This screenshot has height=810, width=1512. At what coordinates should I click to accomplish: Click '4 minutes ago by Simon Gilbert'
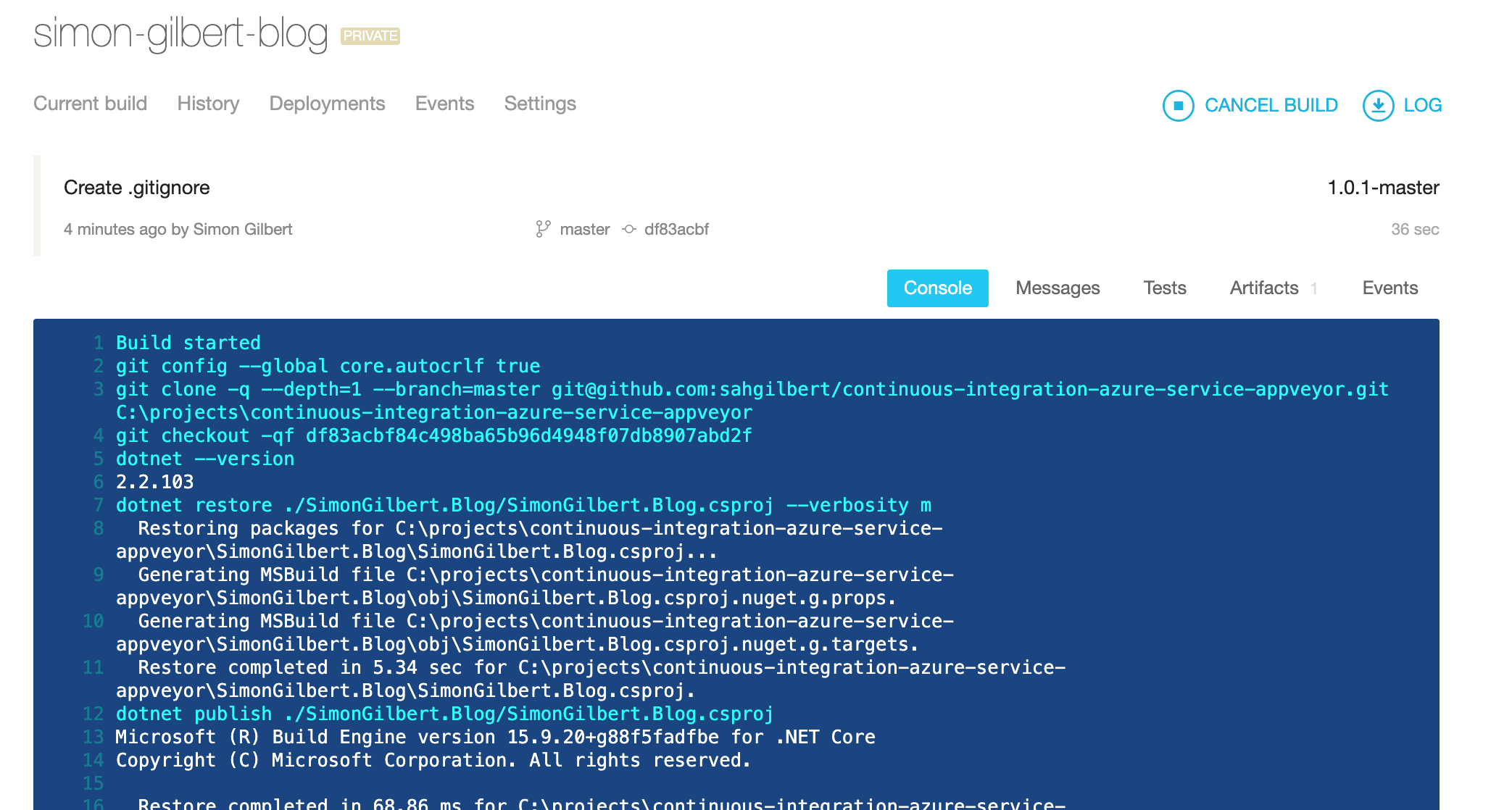(178, 229)
